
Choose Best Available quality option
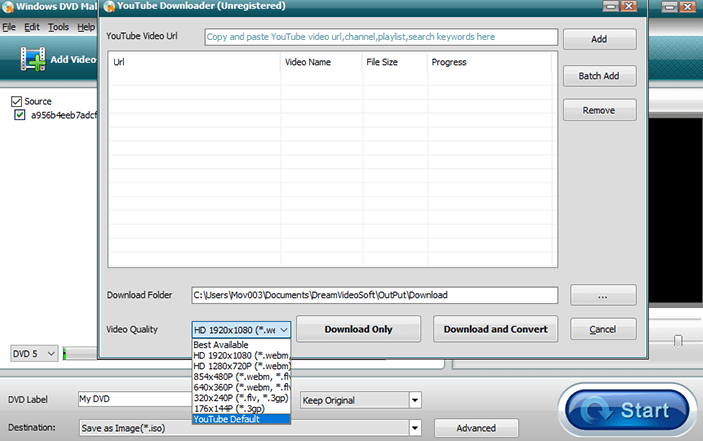[241, 345]
